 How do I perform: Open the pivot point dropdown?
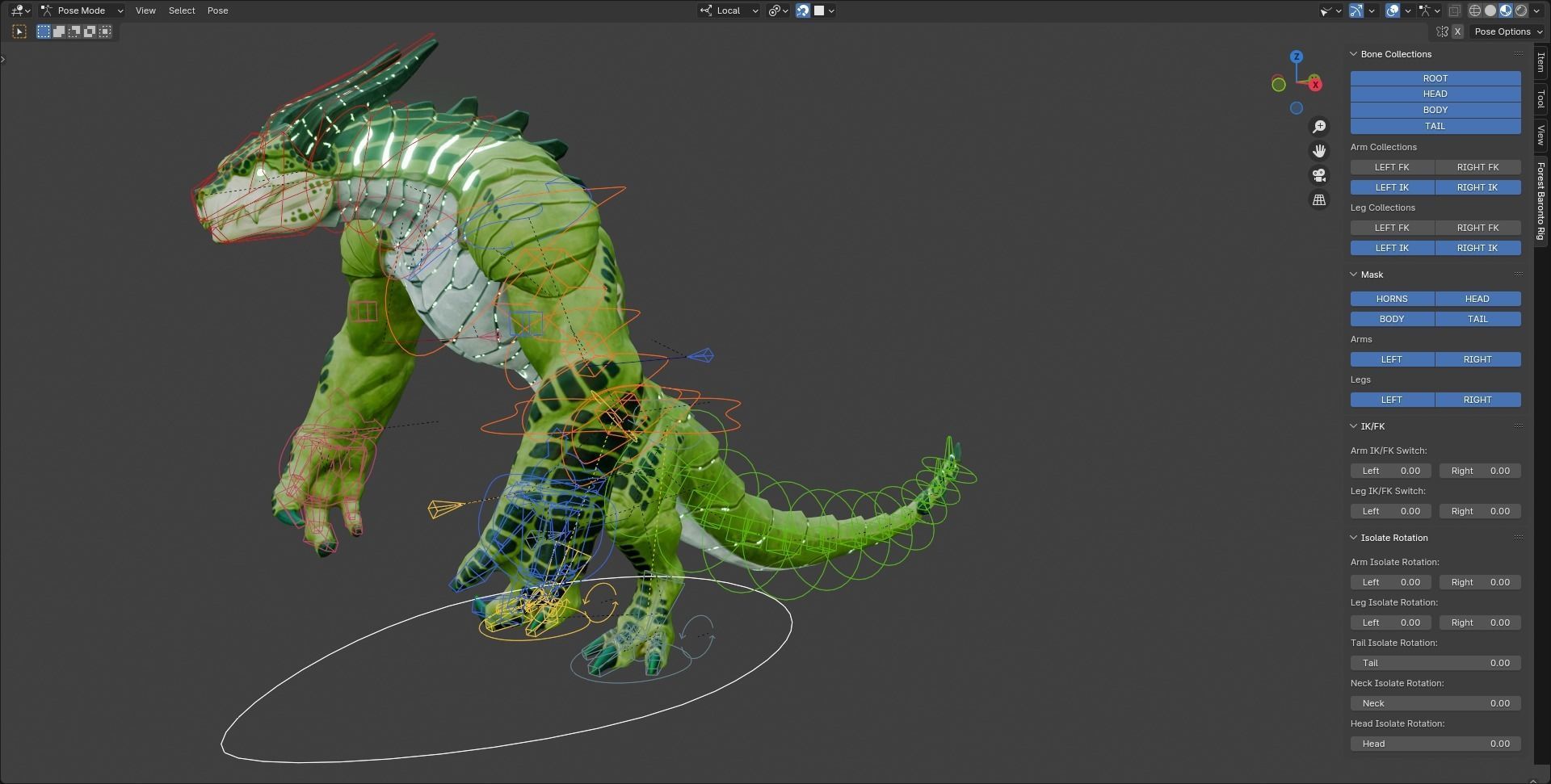pos(778,10)
